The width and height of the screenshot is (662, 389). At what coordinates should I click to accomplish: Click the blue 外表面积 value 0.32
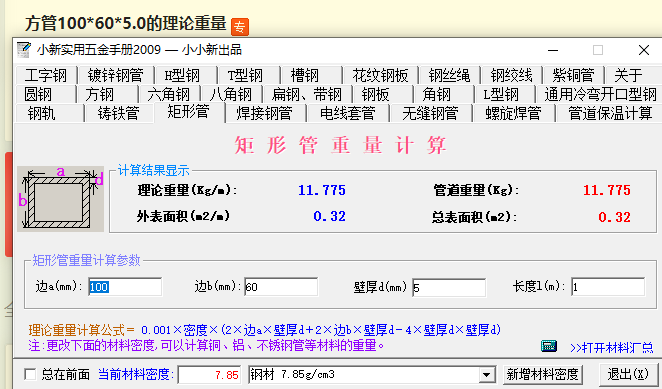coord(329,216)
